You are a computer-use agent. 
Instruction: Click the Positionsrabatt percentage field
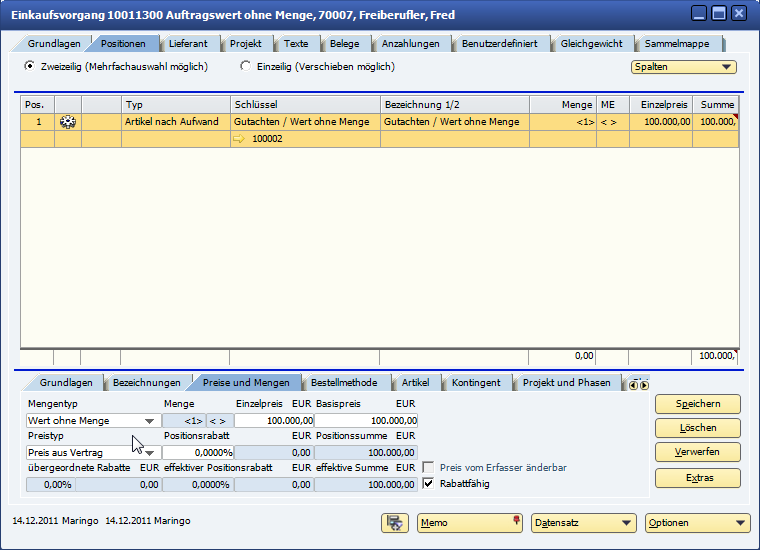[x=198, y=453]
